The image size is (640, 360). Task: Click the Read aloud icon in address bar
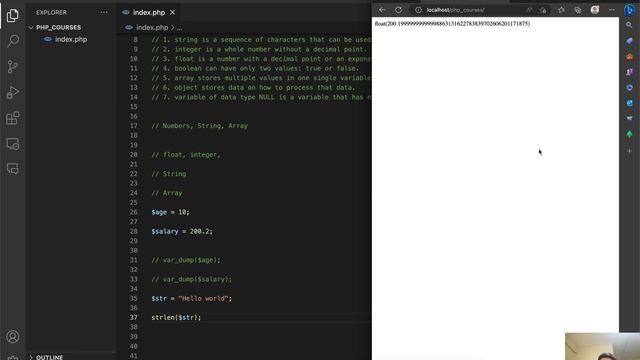(529, 10)
